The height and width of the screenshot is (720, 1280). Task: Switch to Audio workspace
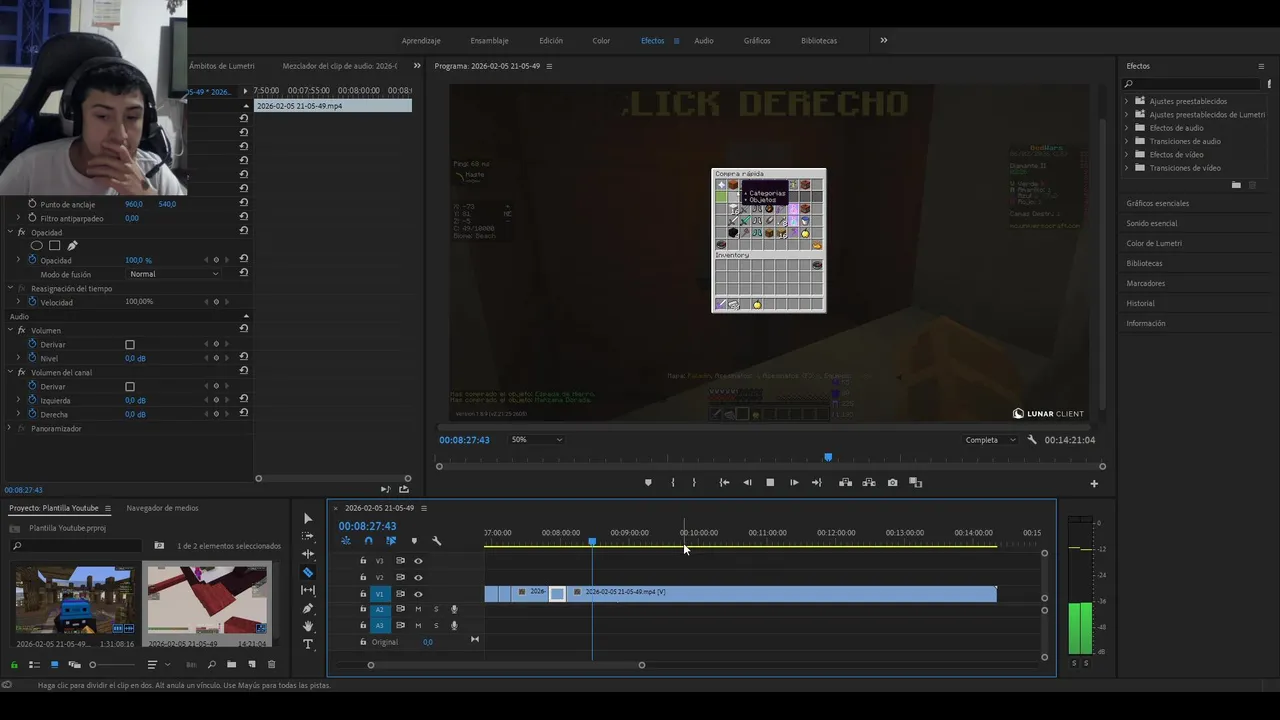coord(704,41)
